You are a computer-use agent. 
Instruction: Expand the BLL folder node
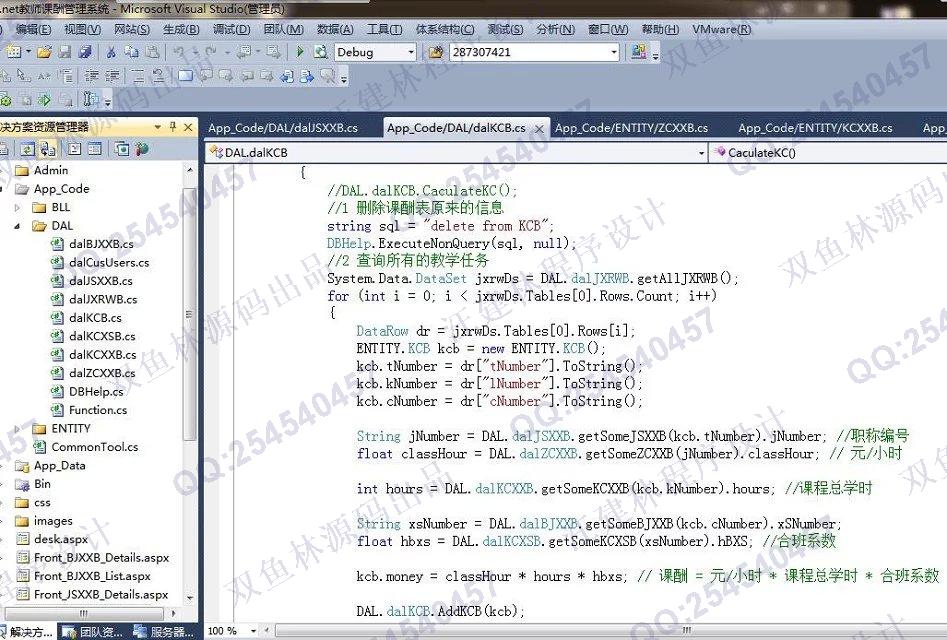point(17,208)
